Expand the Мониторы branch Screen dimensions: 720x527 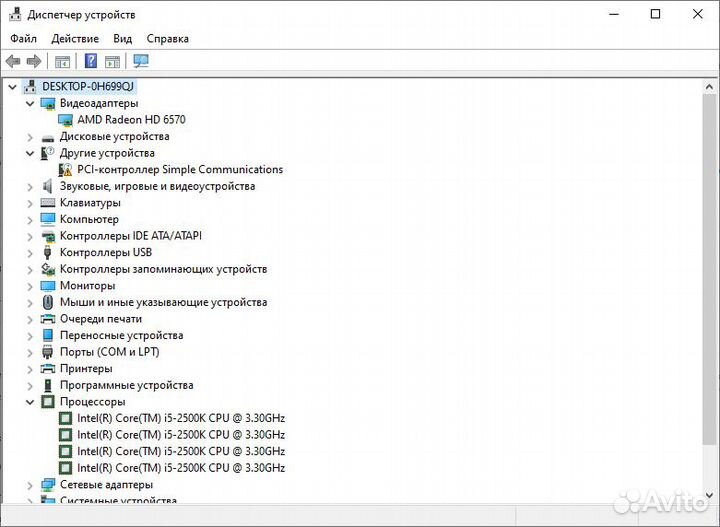tap(30, 286)
